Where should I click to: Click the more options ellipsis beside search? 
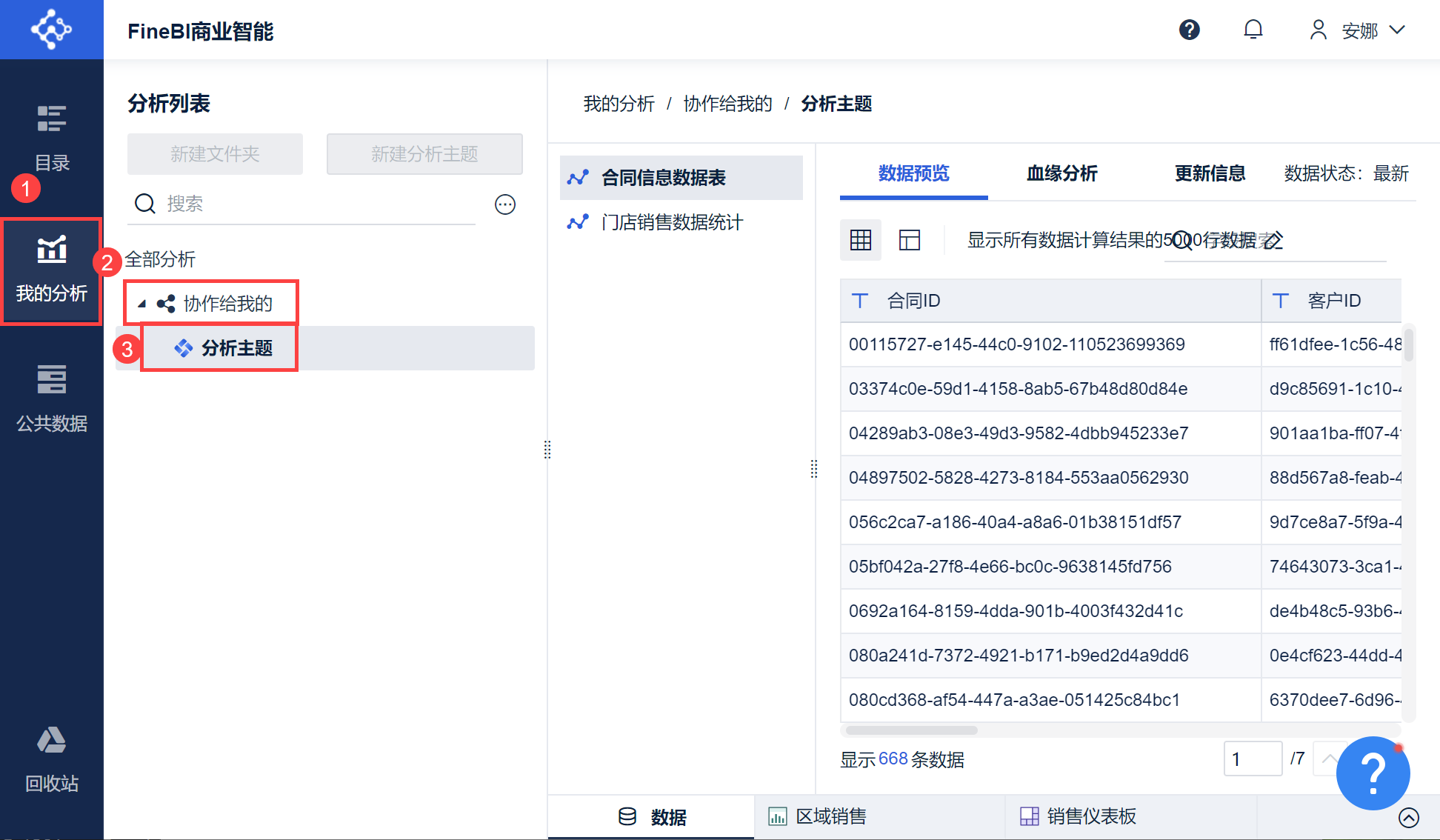coord(504,204)
